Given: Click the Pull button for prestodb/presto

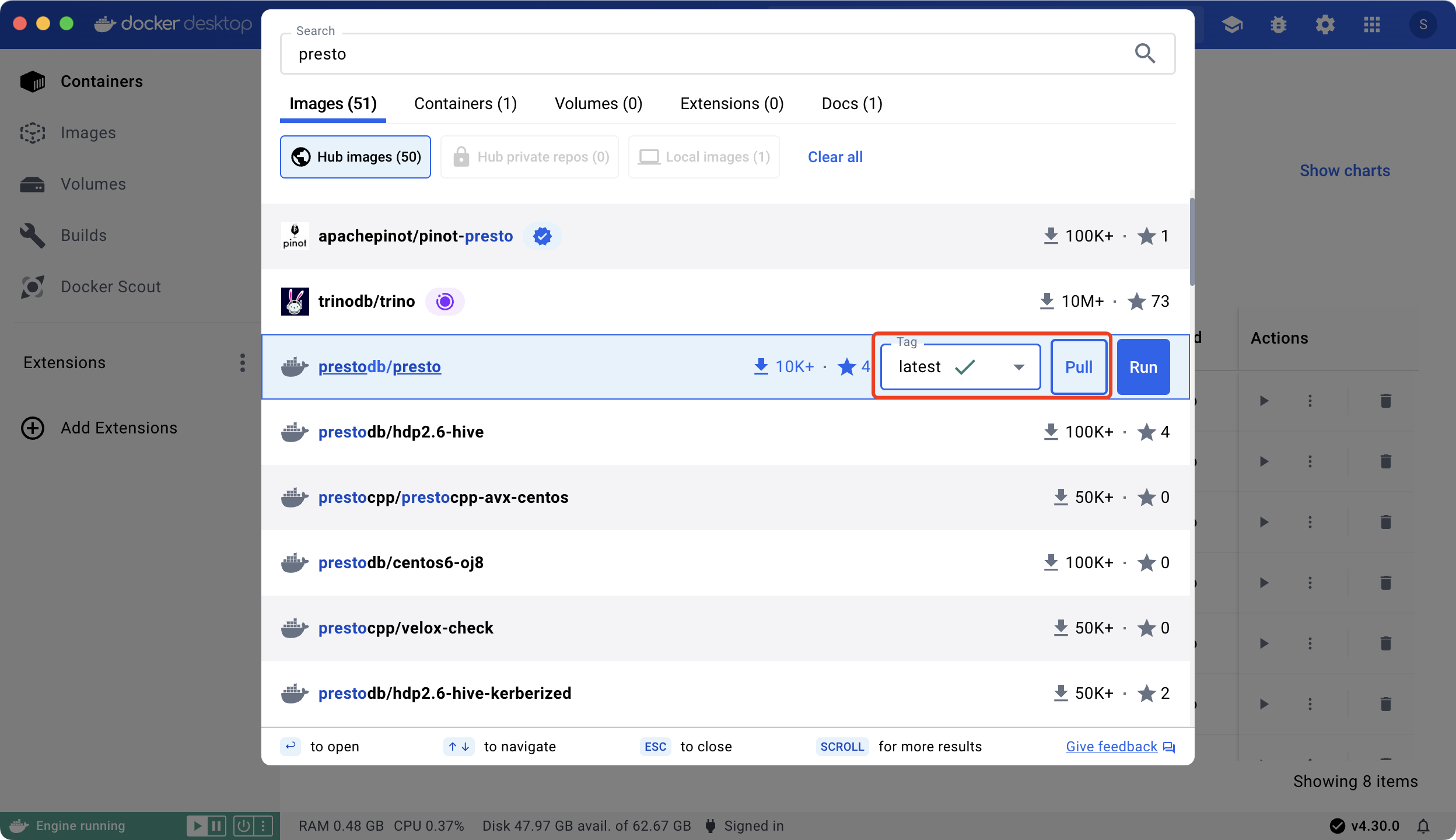Looking at the screenshot, I should coord(1079,367).
